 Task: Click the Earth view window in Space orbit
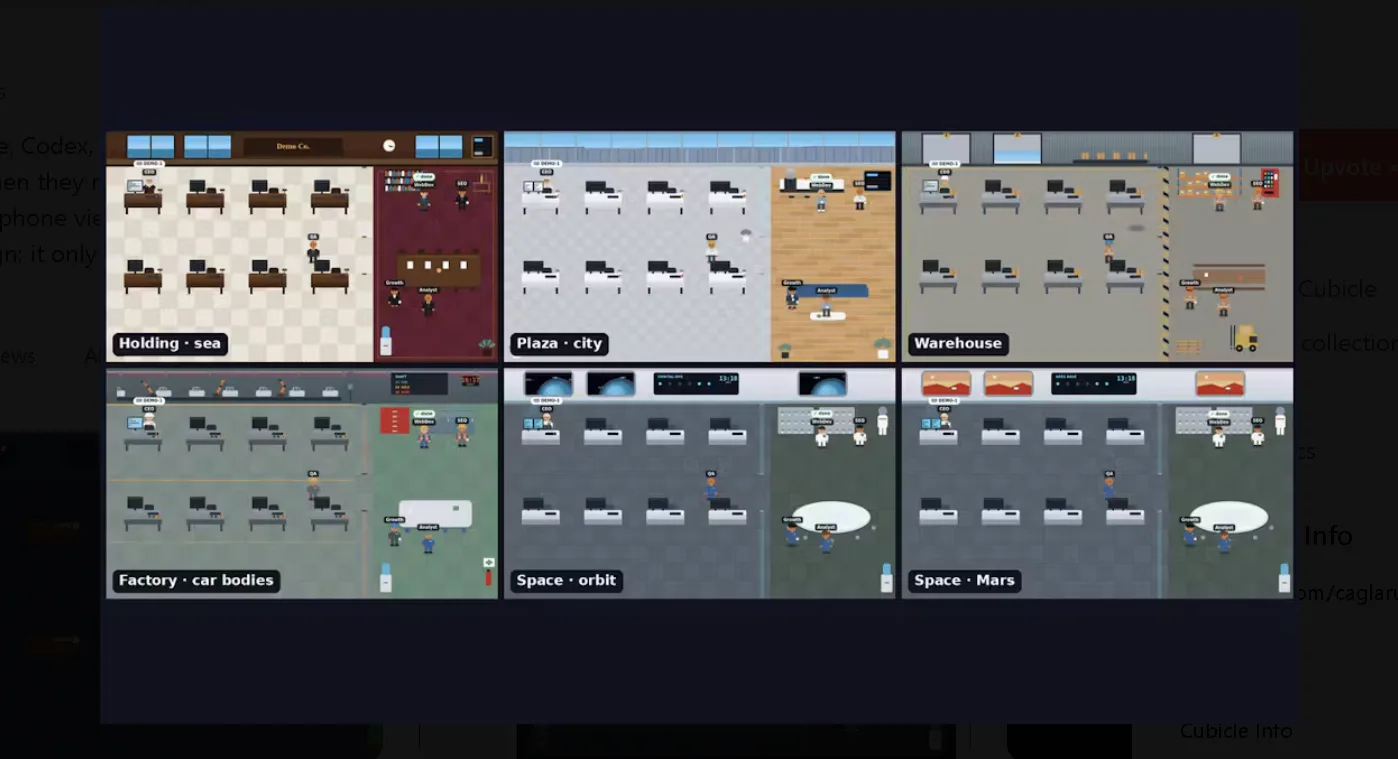coord(548,384)
